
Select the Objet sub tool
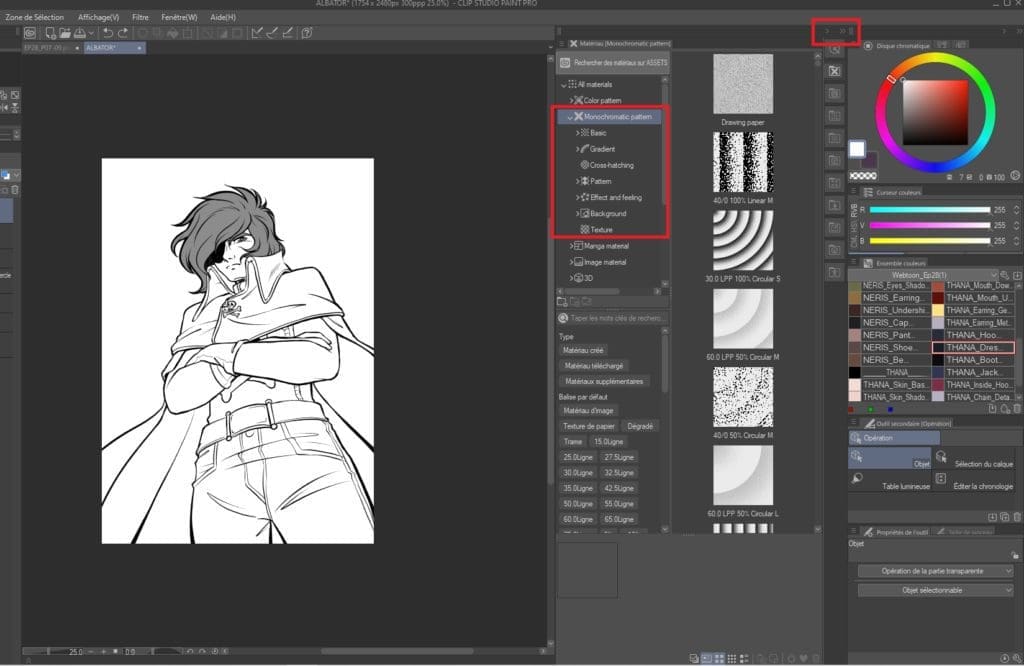tap(889, 458)
